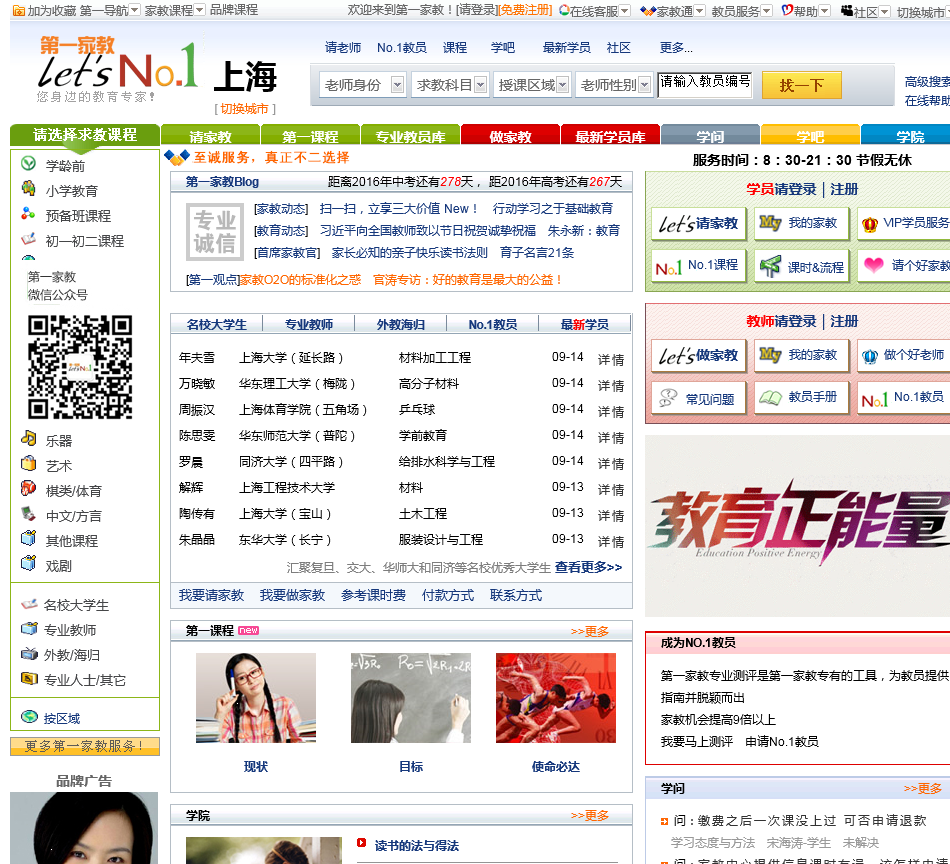Click the 免费注册 link
The height and width of the screenshot is (864, 950).
click(x=525, y=10)
